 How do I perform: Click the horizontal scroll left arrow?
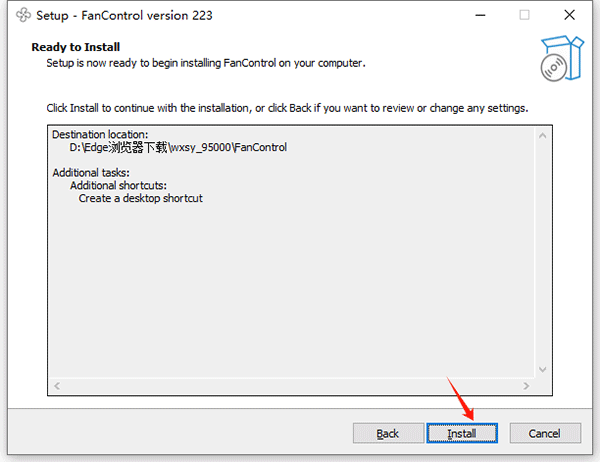[56, 386]
